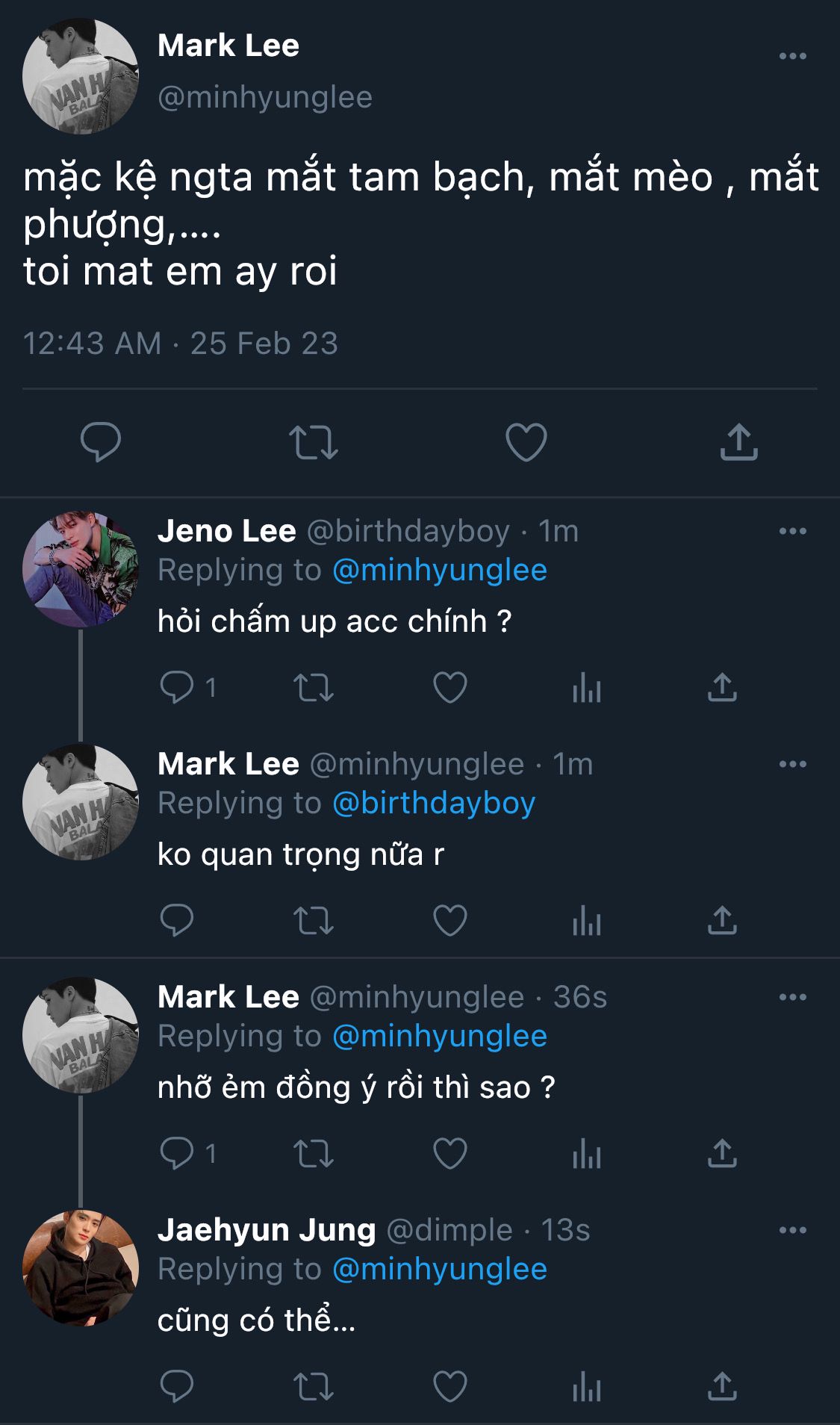Open more options on Jeno Lee's reply
840x1425 pixels.
tap(792, 531)
